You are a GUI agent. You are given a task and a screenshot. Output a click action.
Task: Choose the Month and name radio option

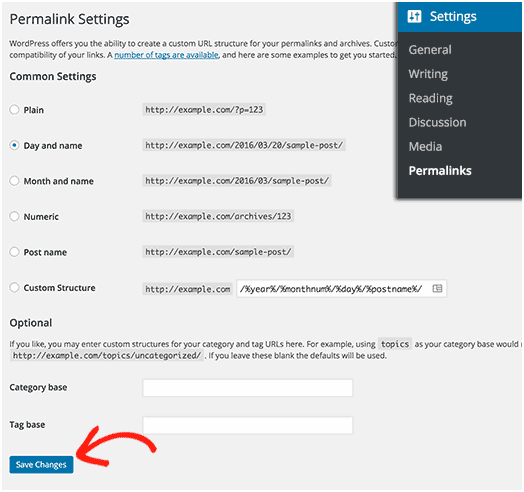14,181
